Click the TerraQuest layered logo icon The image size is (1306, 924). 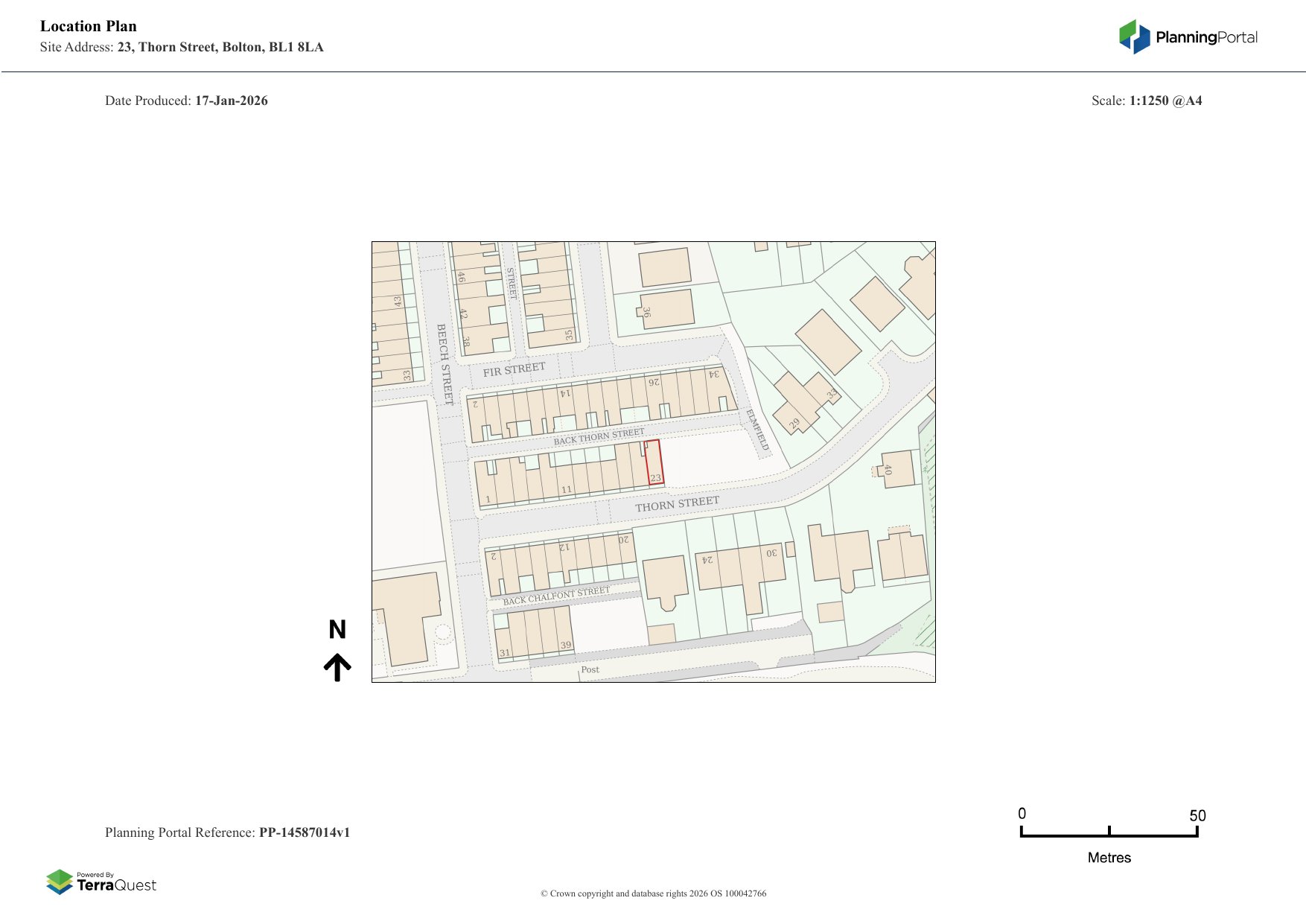click(x=60, y=882)
